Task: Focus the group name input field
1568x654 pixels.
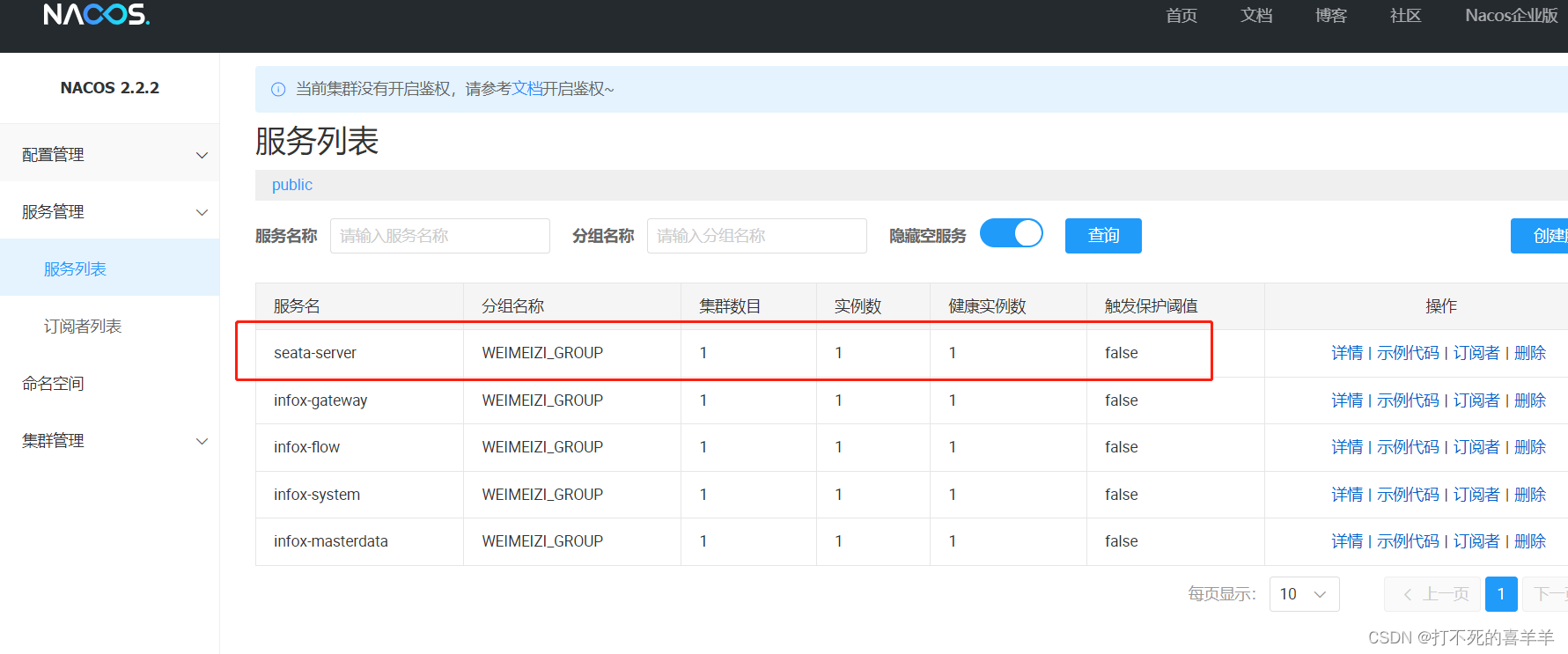Action: (x=757, y=236)
